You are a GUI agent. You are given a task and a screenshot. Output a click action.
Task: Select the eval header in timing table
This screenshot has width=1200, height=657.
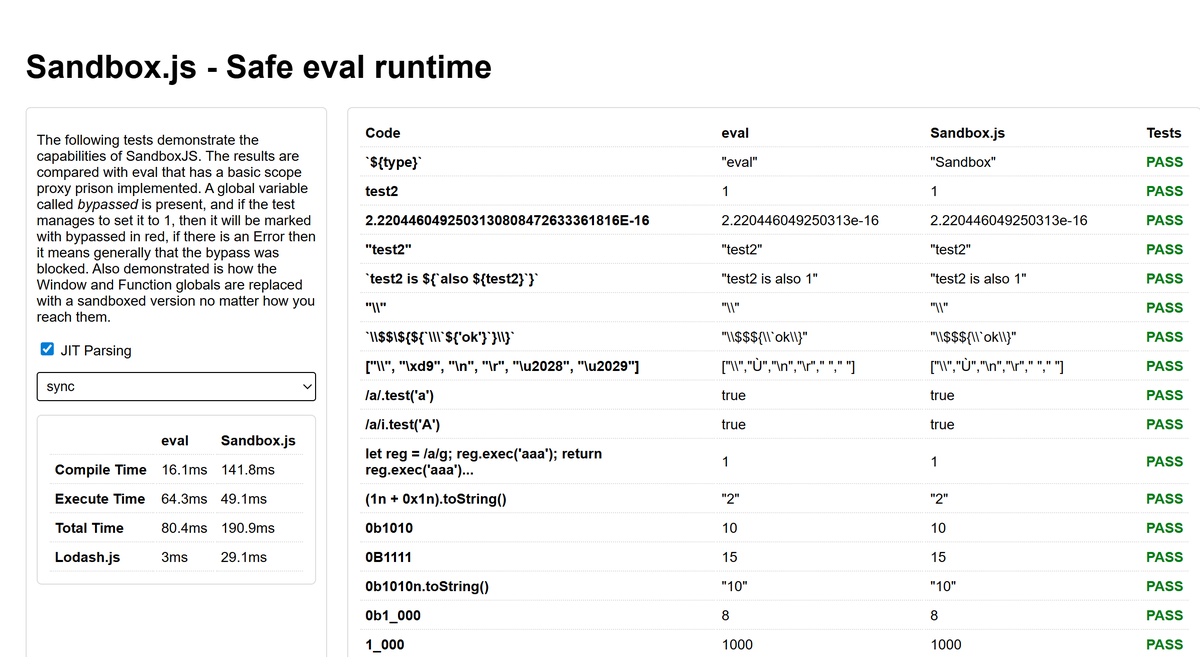175,440
